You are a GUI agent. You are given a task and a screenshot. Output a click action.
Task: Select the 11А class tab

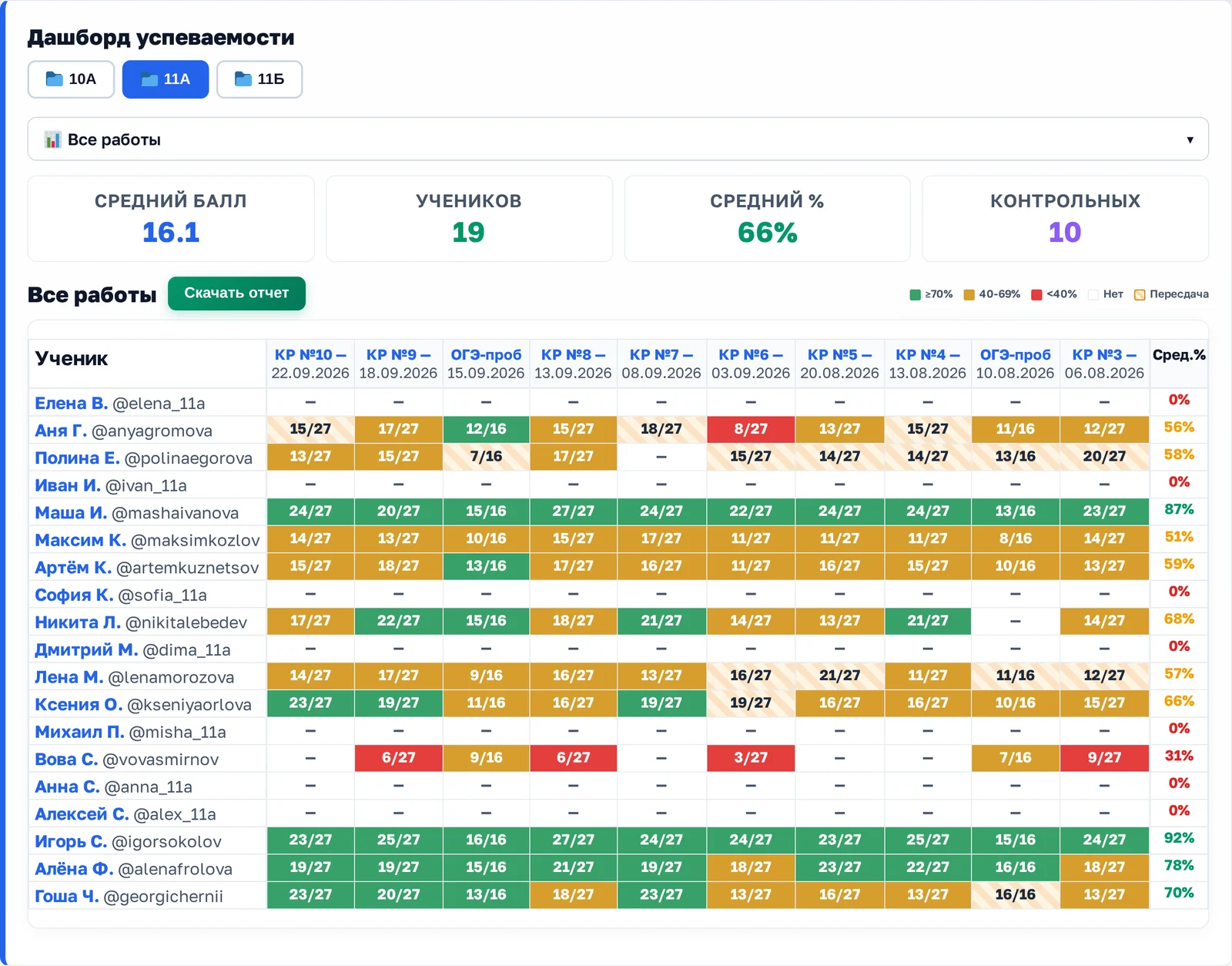(x=166, y=79)
